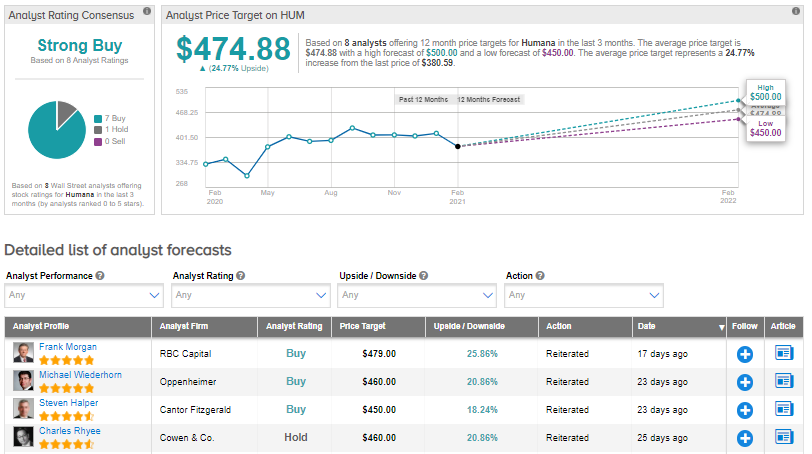This screenshot has width=812, height=454.
Task: Follow analyst Frank Morgan with plus icon
Action: coord(744,353)
